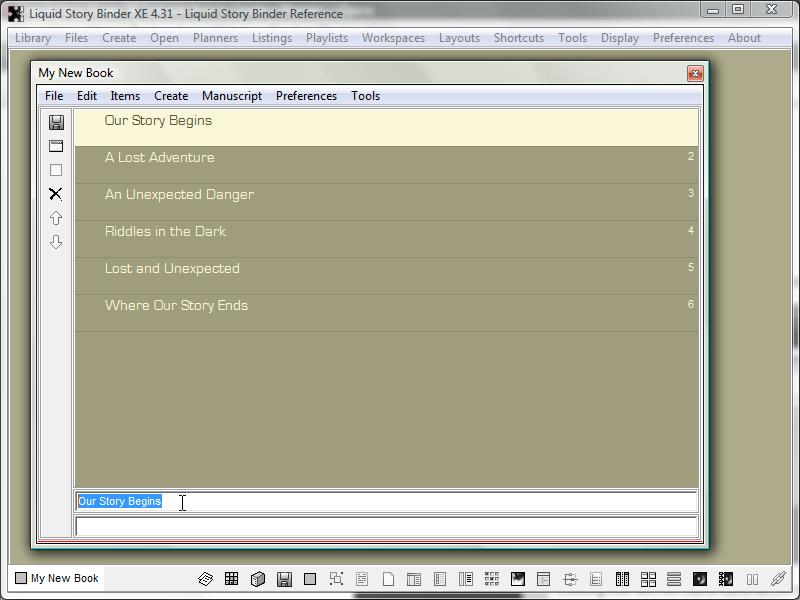The image size is (800, 600).
Task: Select the 'Riddles in the Dark' chapter
Action: click(x=165, y=232)
